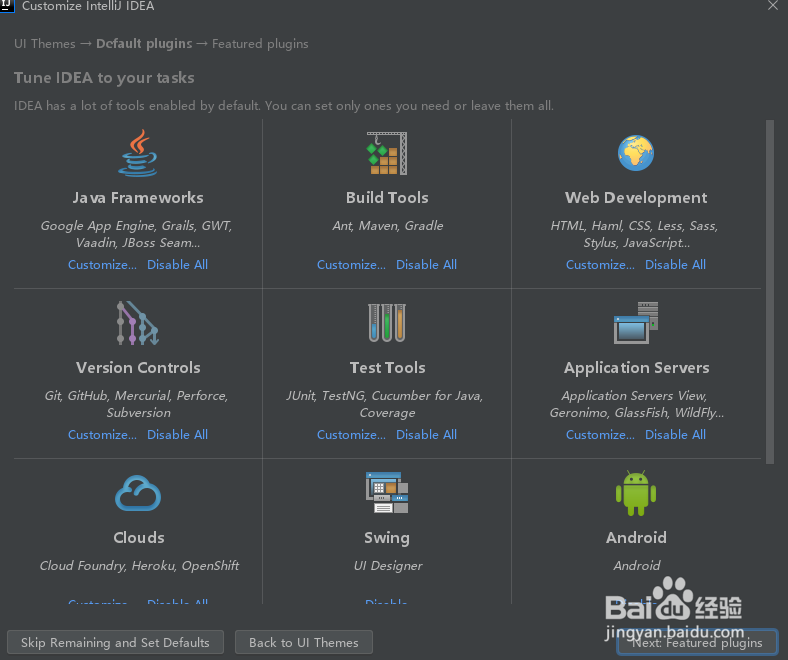Click the Version Controls branches icon
Viewport: 788px width, 660px height.
coord(138,323)
